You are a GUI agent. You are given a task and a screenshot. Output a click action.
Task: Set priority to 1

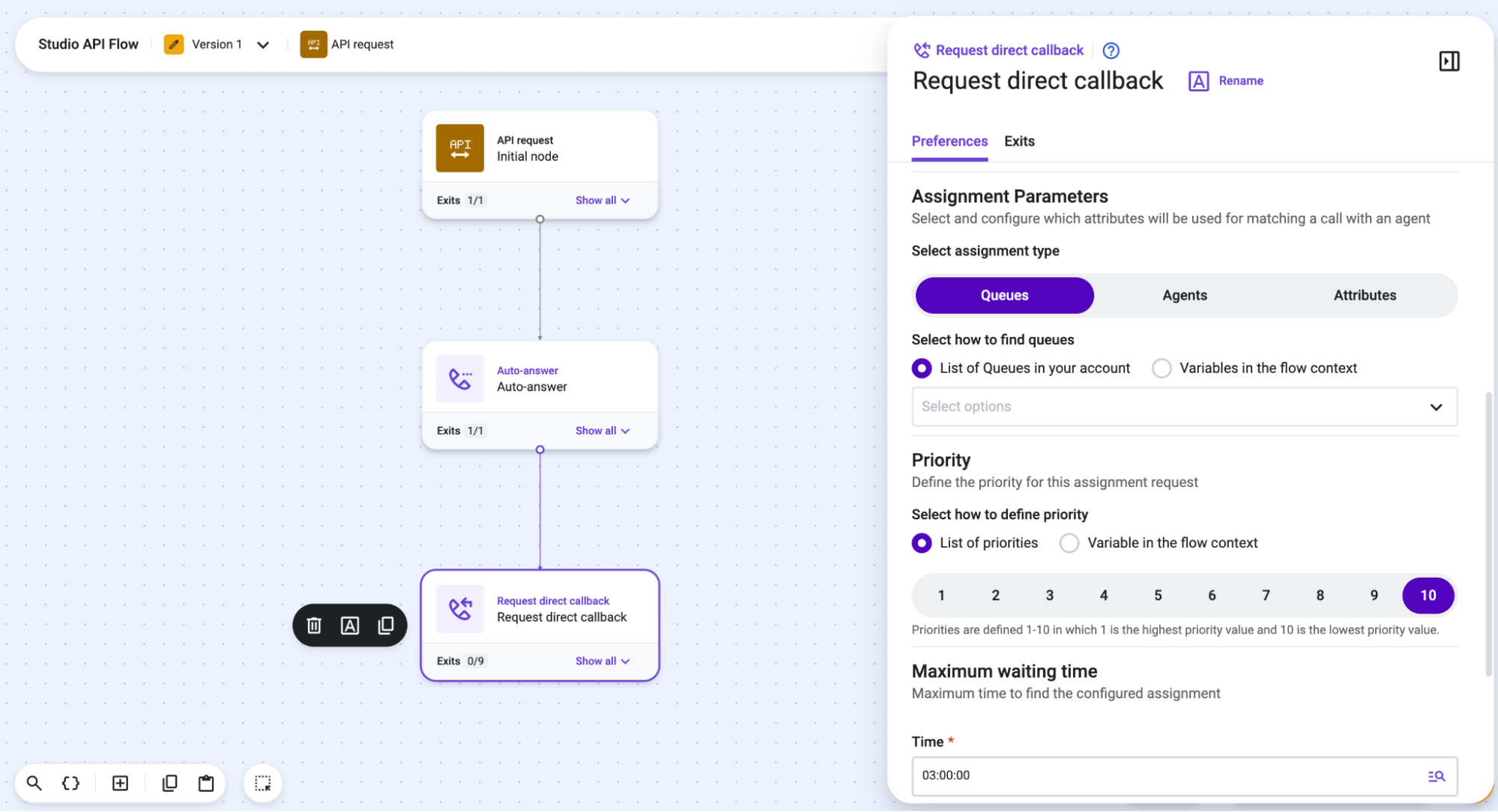point(941,596)
